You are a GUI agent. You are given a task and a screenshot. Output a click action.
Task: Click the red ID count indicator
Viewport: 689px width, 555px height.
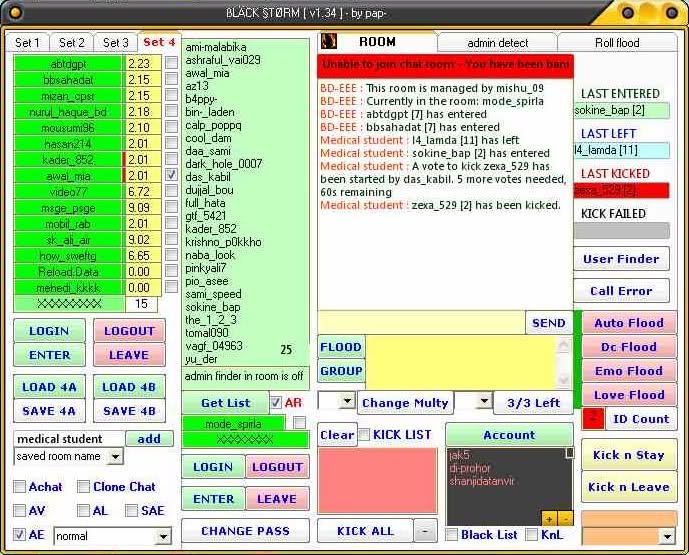coord(592,419)
